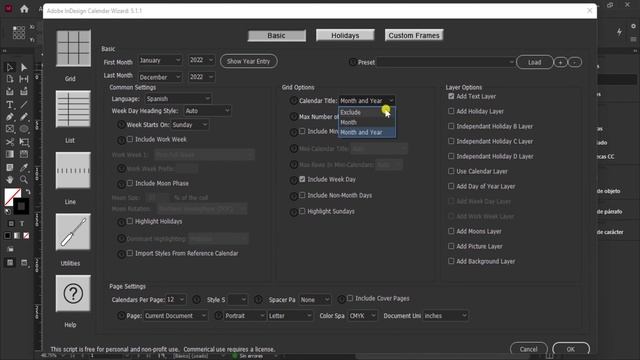Check Include Work Week

click(x=130, y=139)
